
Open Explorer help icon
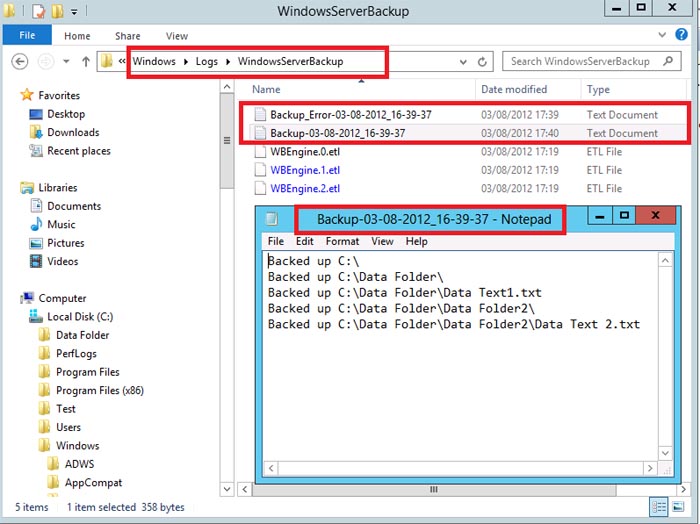(x=681, y=34)
